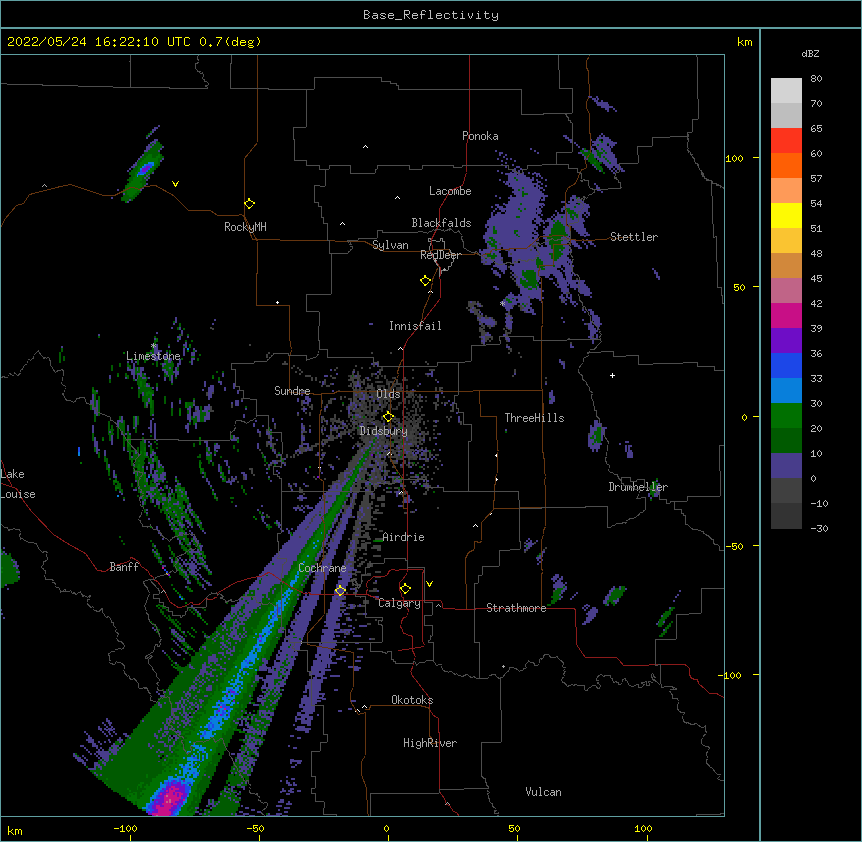Click the yellow diamond marker above Calgary
The width and height of the screenshot is (862, 842).
point(405,589)
